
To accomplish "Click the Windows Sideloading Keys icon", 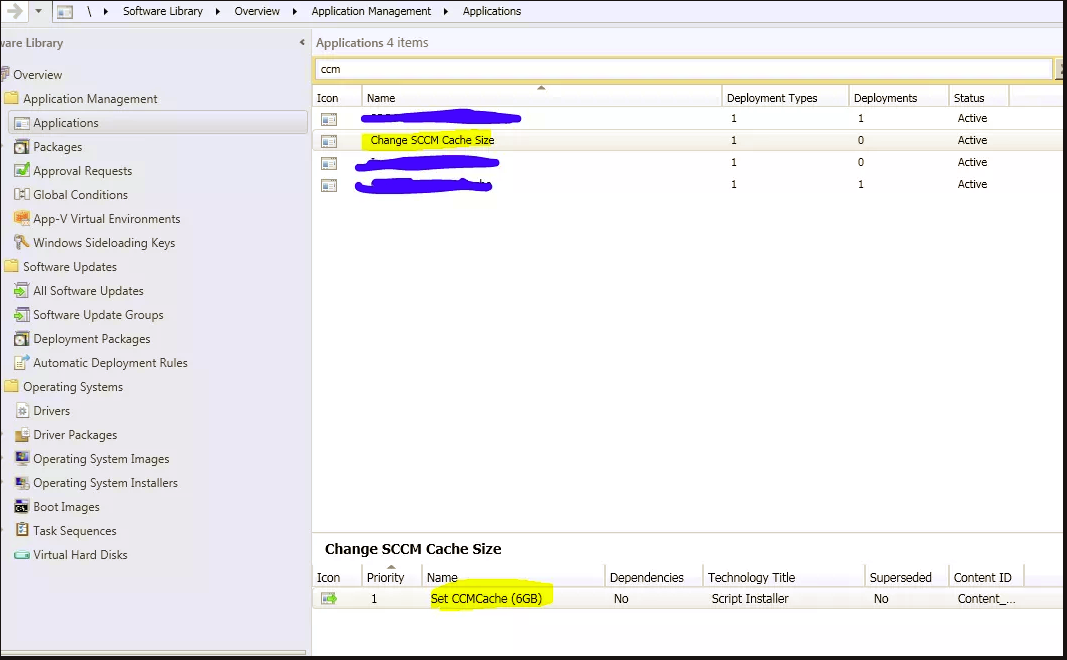I will (x=22, y=242).
